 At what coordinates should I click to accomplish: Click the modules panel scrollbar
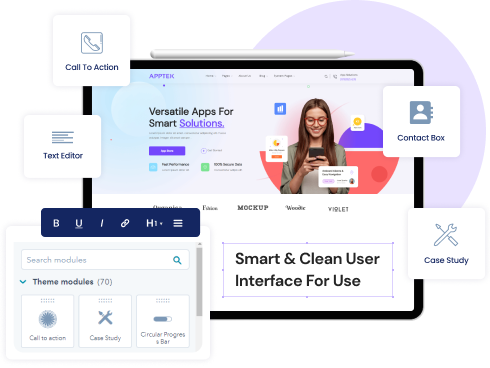[199, 282]
